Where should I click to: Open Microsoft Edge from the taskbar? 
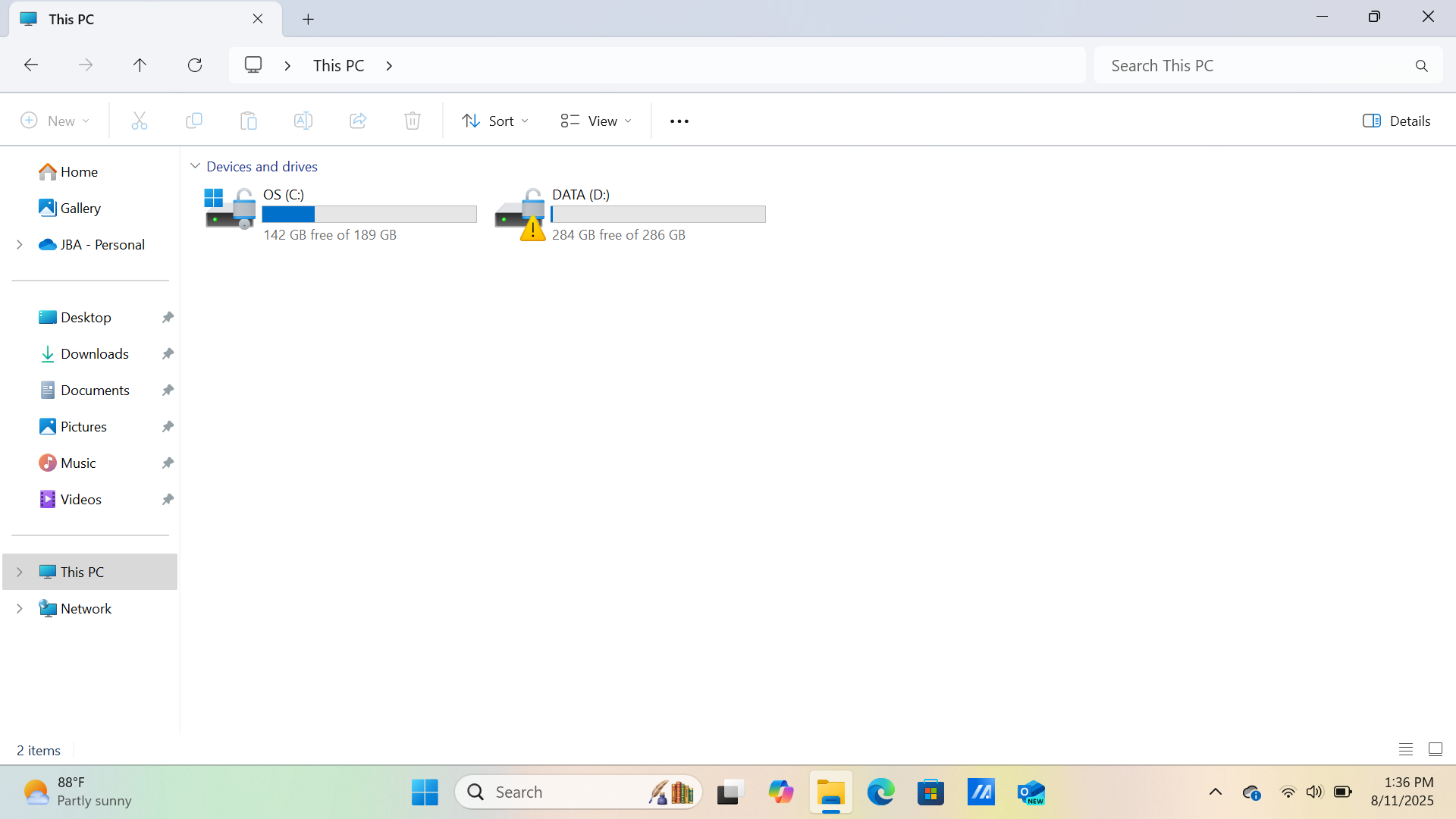(880, 792)
